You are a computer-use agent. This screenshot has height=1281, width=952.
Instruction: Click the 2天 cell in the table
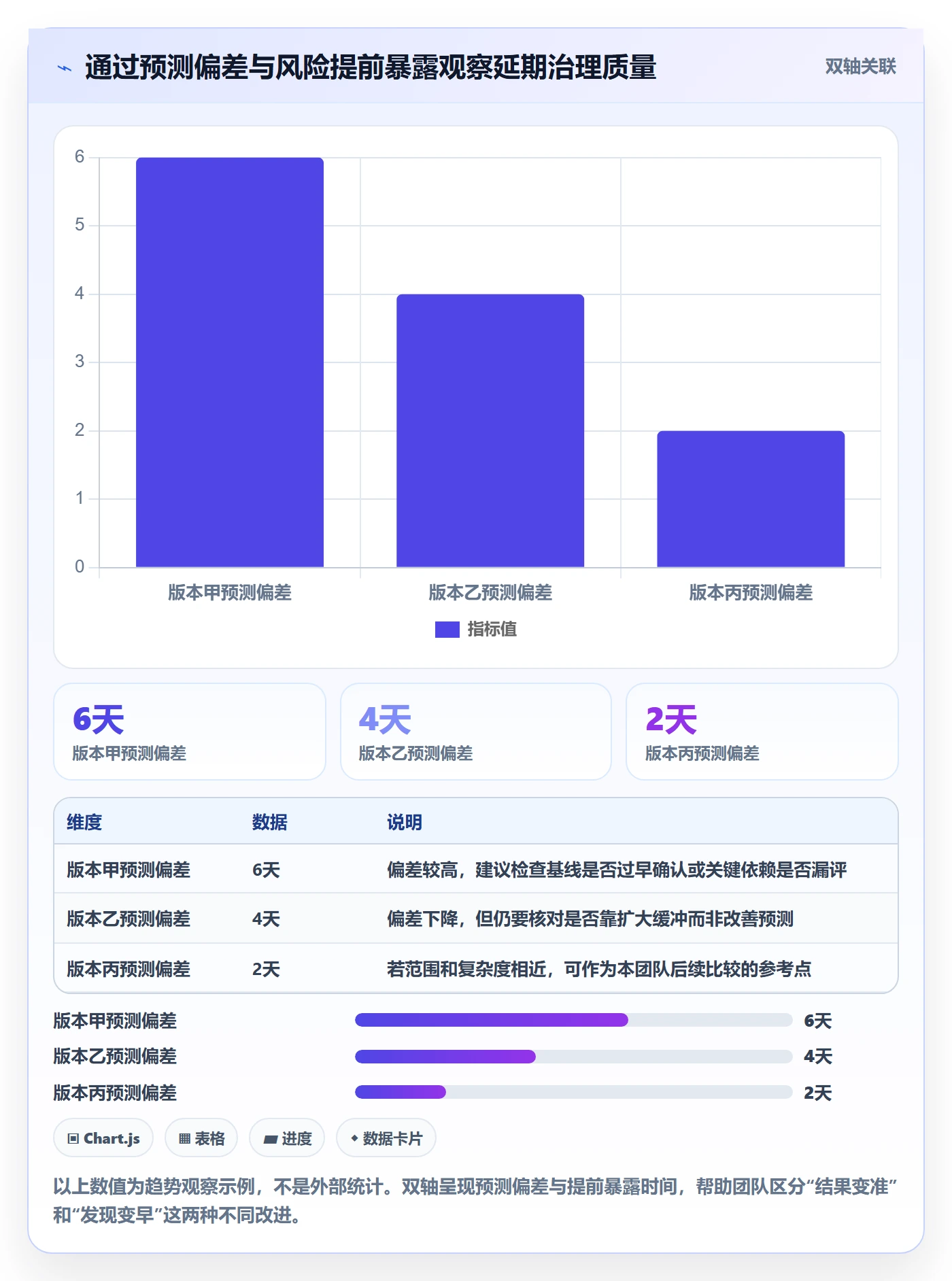tap(266, 970)
